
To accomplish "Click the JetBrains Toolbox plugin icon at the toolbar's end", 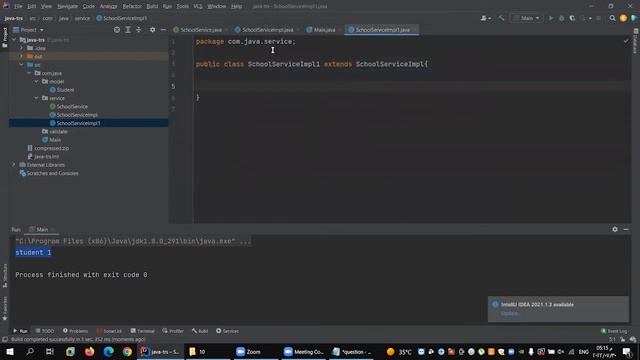I will 633,18.
